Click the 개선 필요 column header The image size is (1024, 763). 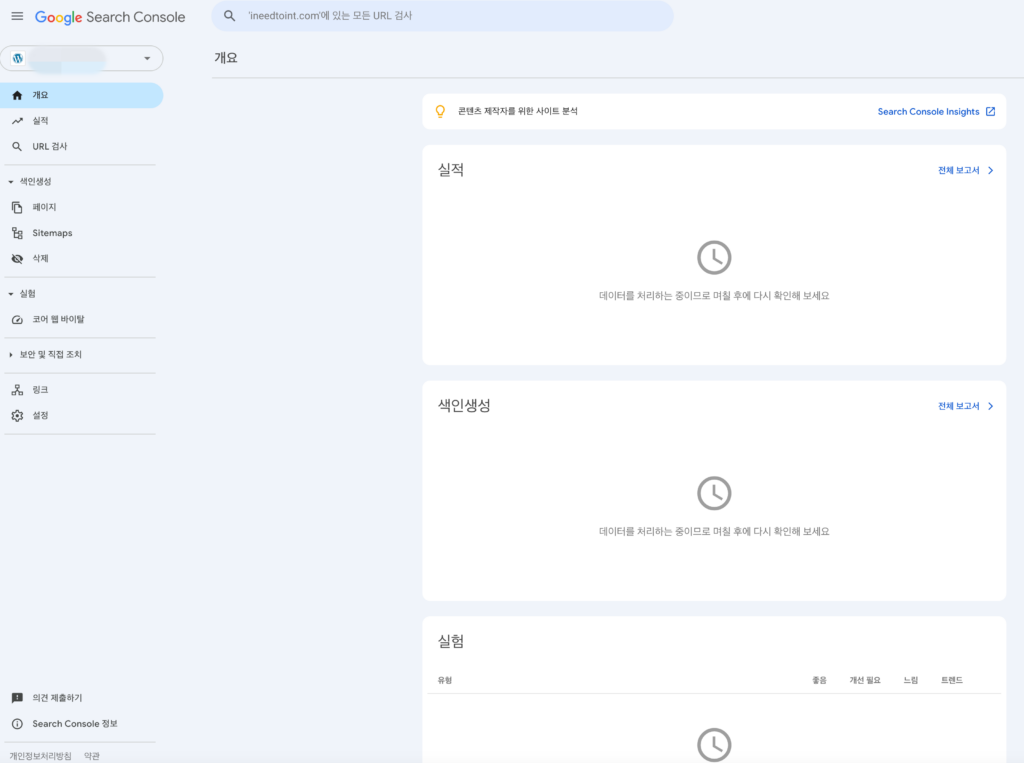[x=865, y=681]
